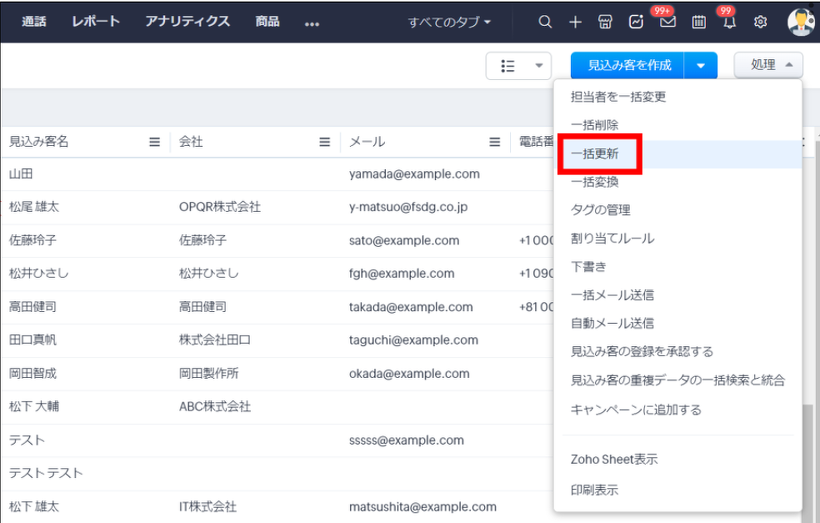Select 一括更新 from the menu

pos(594,154)
